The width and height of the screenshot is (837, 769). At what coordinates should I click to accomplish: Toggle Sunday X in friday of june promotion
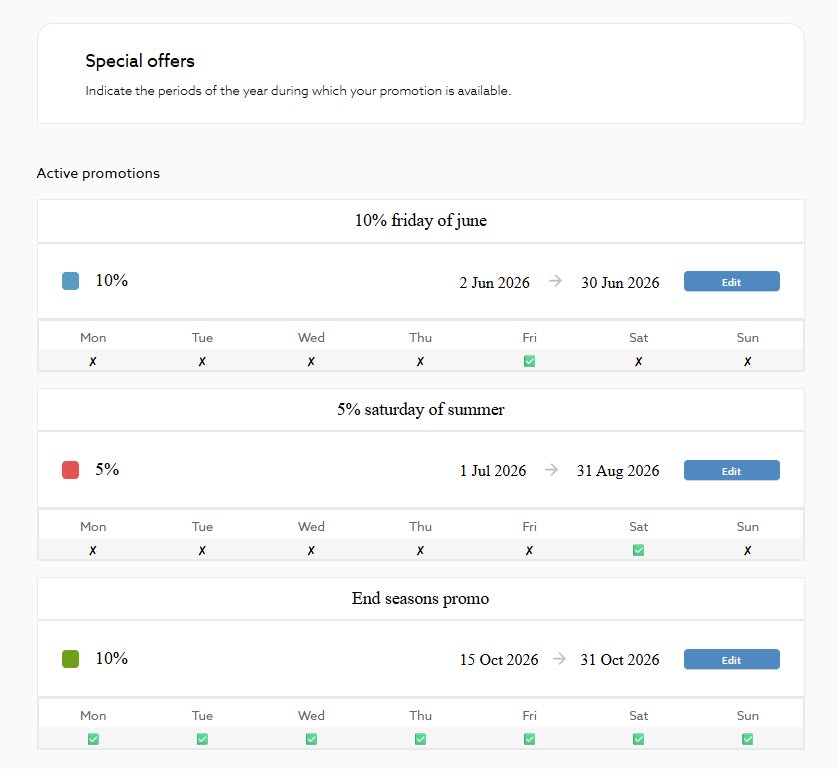tap(747, 361)
